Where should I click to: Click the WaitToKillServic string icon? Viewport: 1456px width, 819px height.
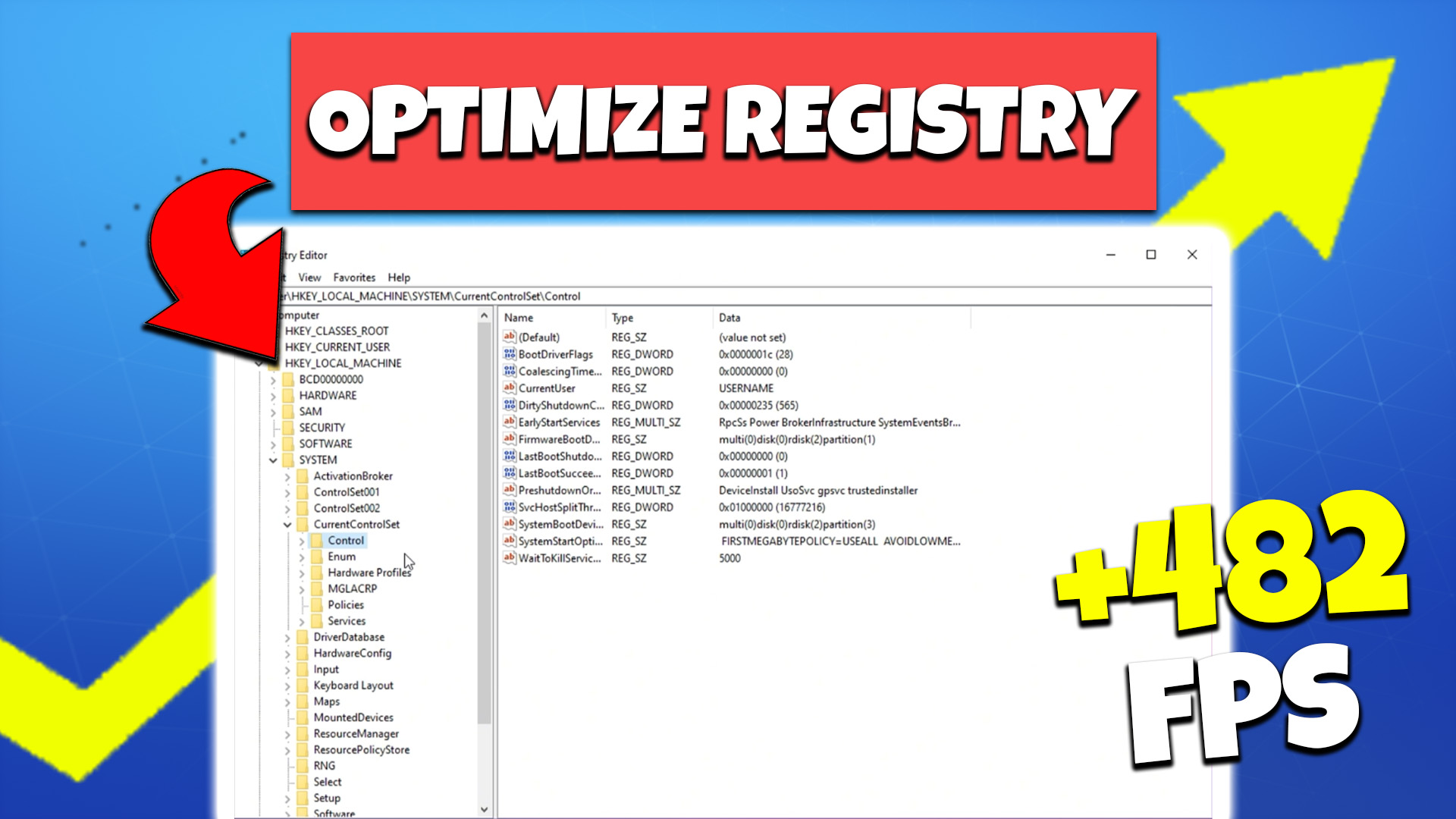coord(510,557)
